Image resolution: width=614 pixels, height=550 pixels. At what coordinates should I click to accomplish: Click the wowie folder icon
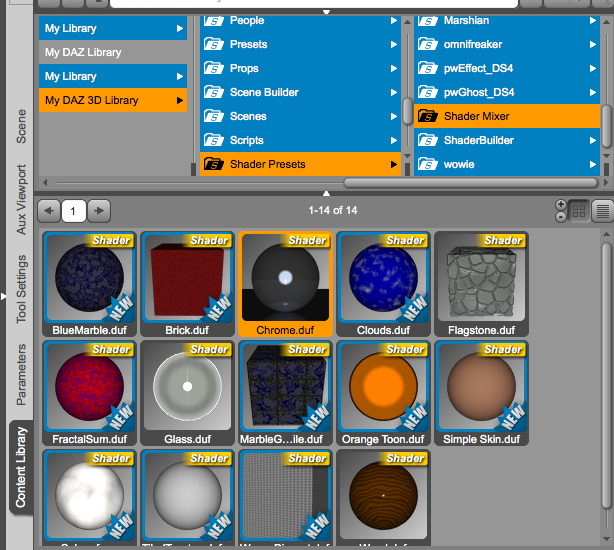(428, 164)
